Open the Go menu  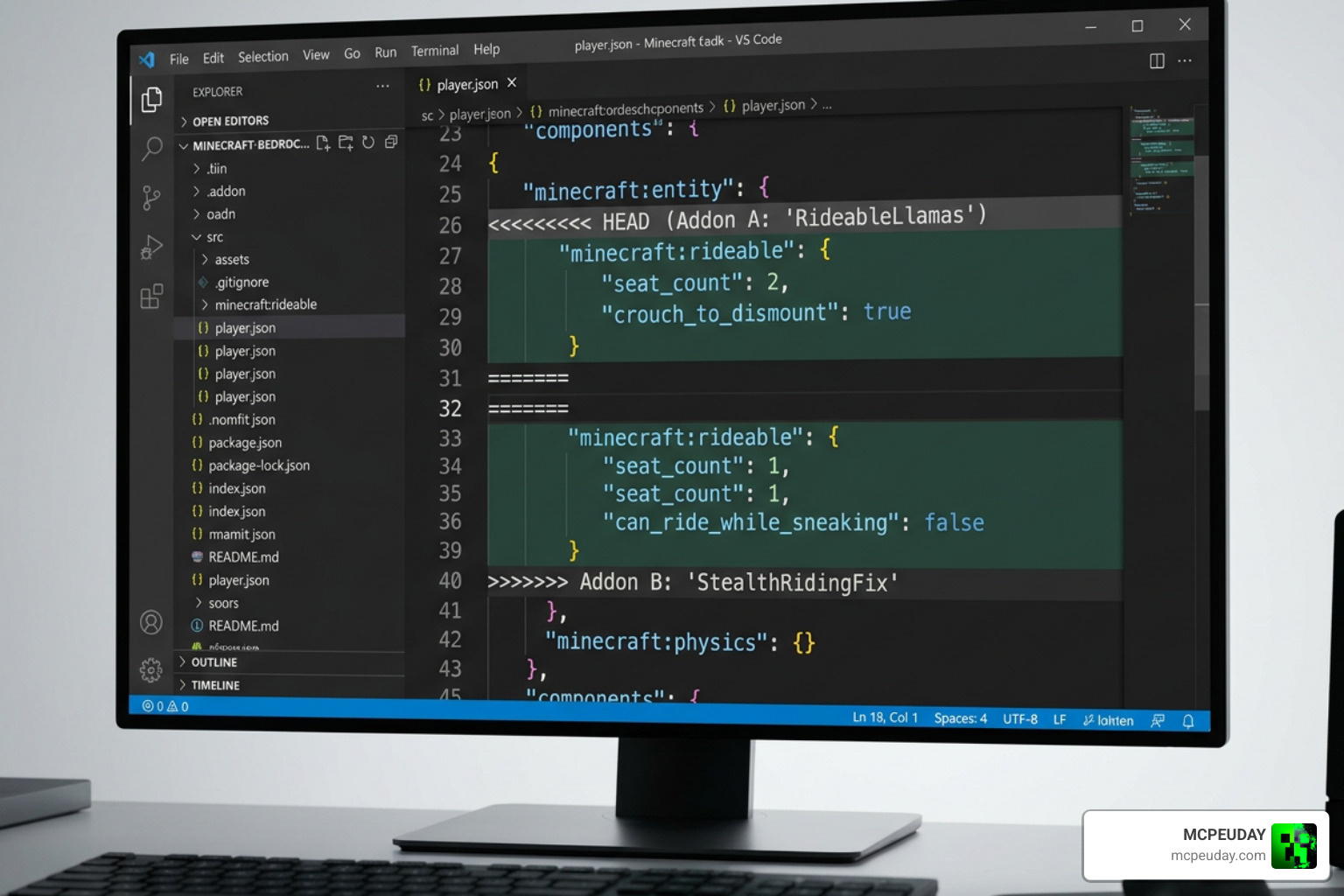coord(352,53)
